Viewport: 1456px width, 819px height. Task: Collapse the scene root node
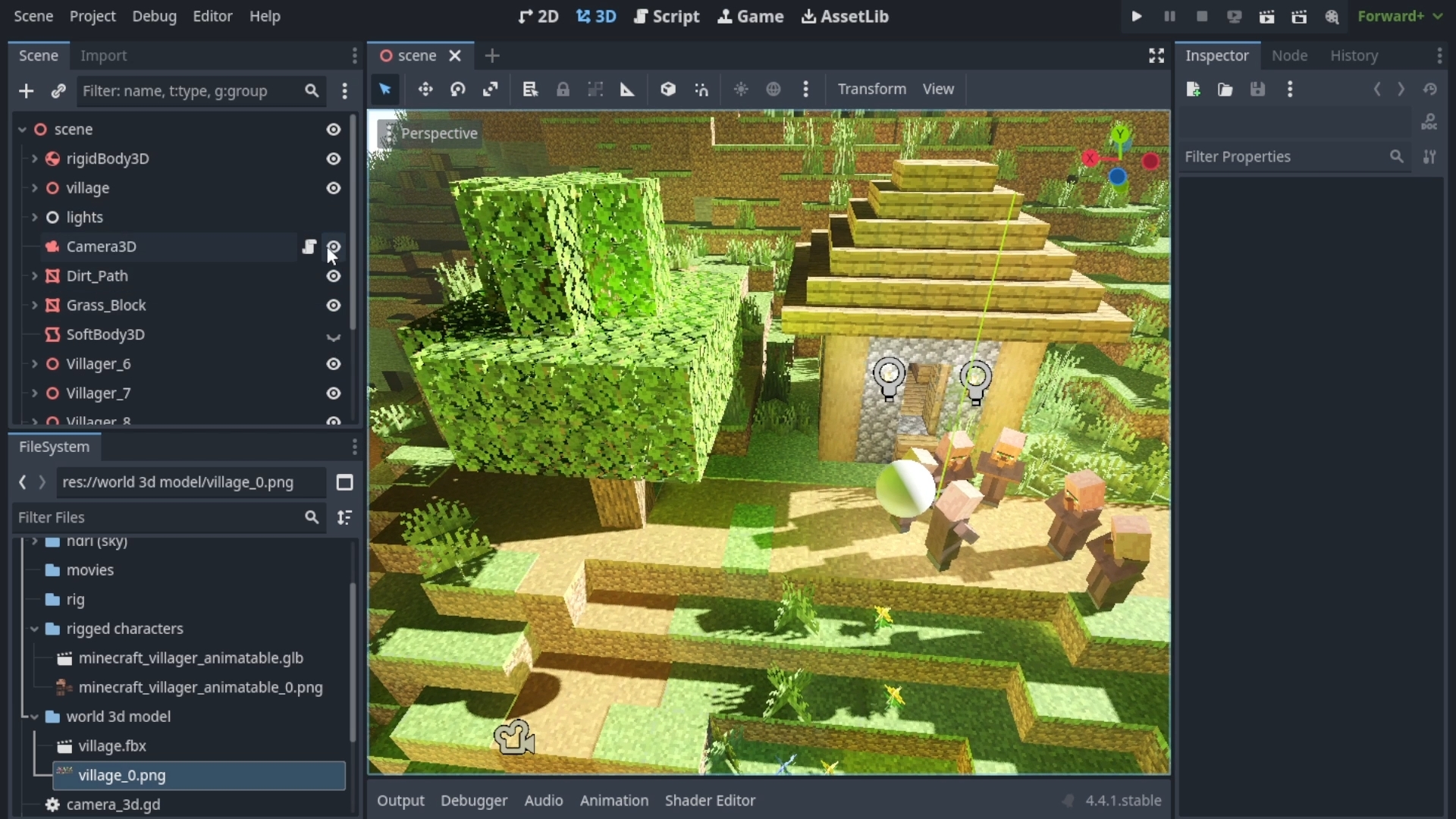click(22, 130)
